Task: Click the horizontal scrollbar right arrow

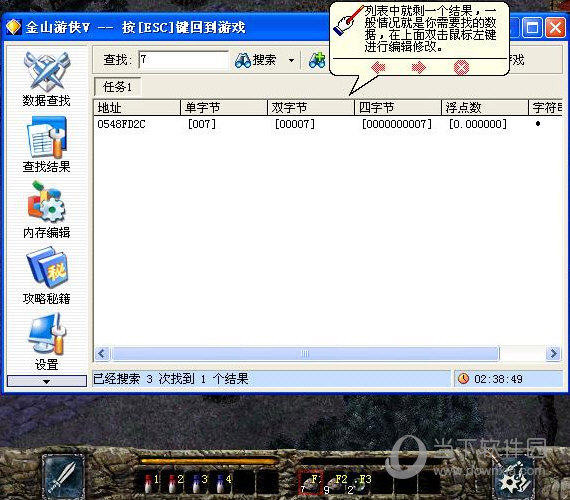Action: pos(553,353)
